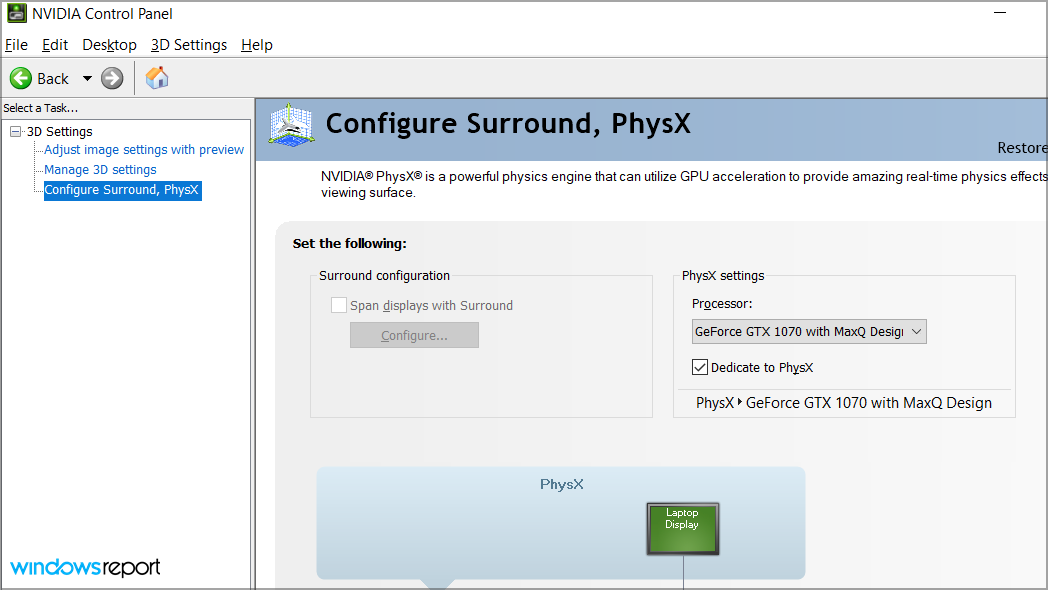
Task: Click the Back text button
Action: 53,79
